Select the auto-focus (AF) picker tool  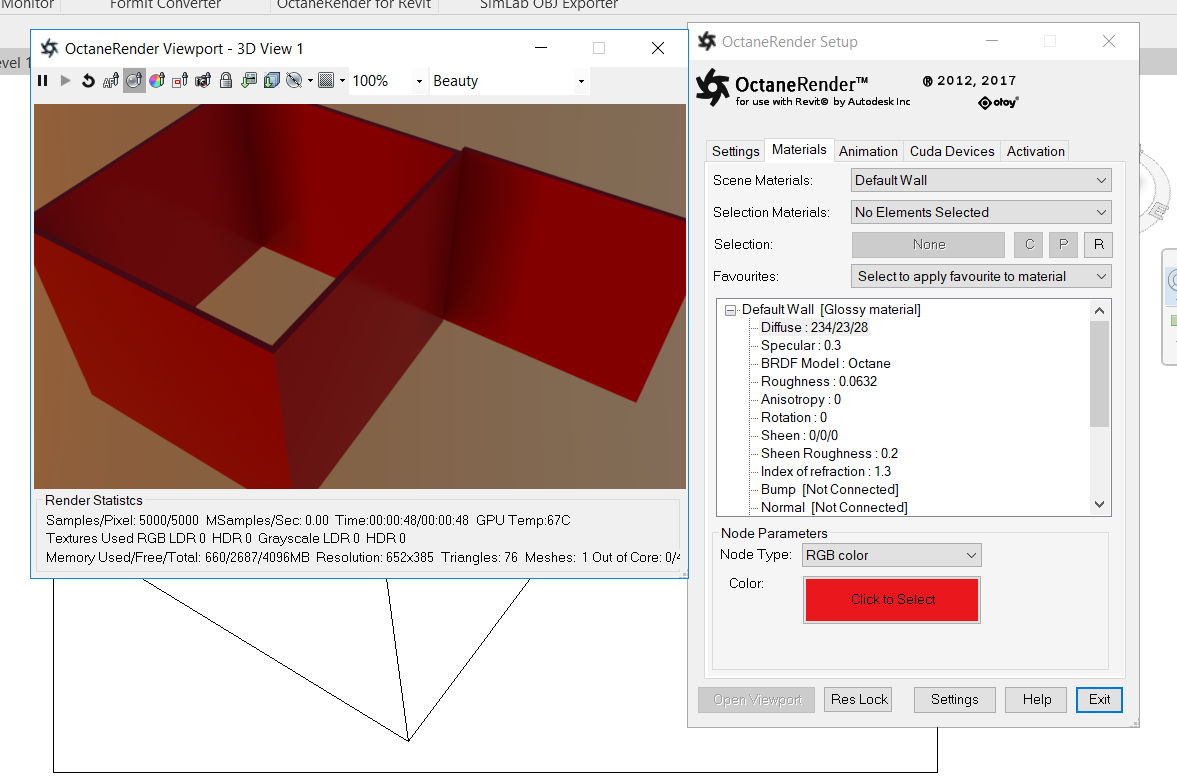(x=111, y=80)
